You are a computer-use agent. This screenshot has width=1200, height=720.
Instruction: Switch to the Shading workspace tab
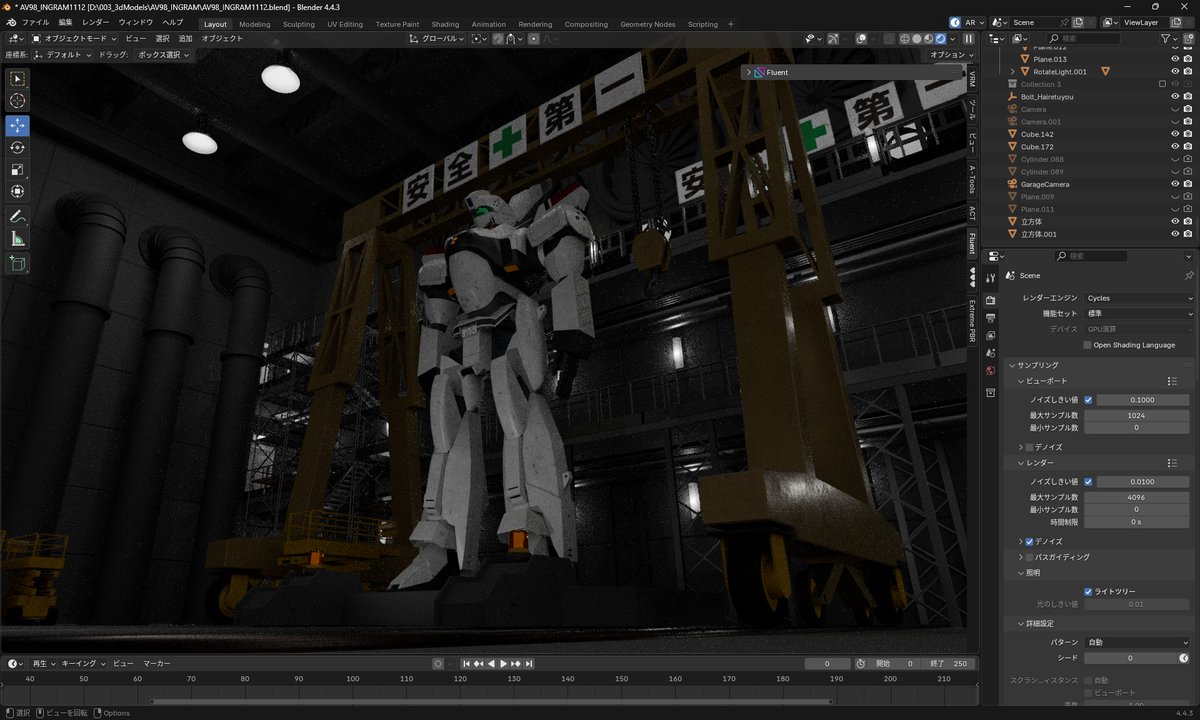tap(446, 22)
